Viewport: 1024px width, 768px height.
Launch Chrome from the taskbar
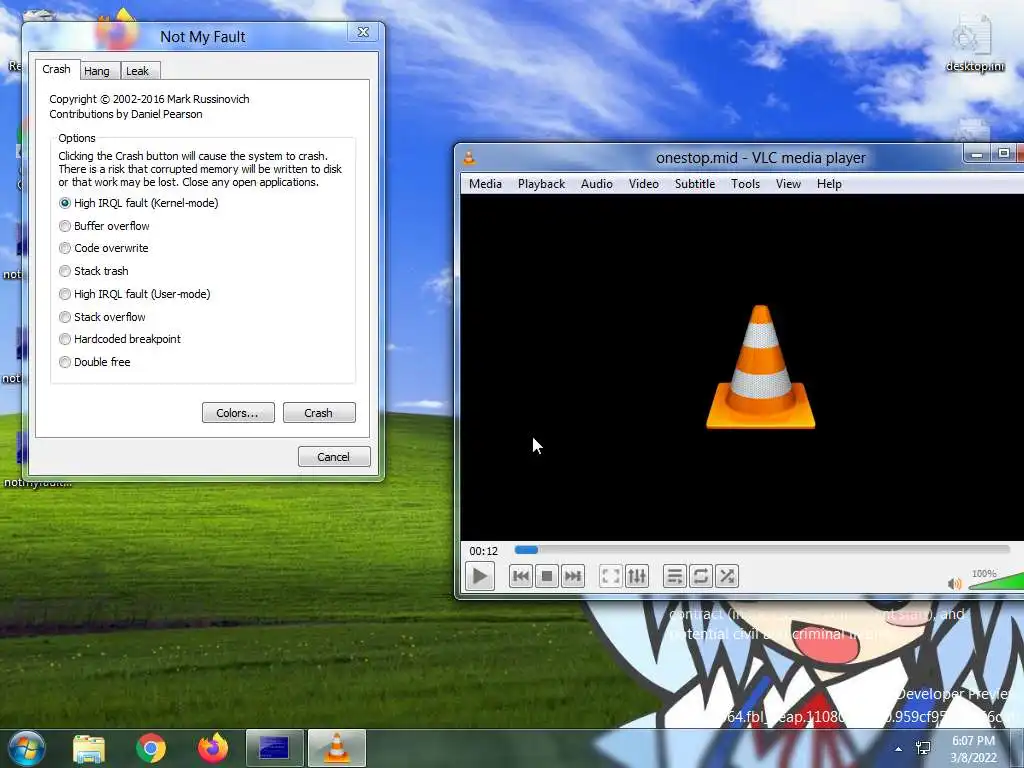151,748
